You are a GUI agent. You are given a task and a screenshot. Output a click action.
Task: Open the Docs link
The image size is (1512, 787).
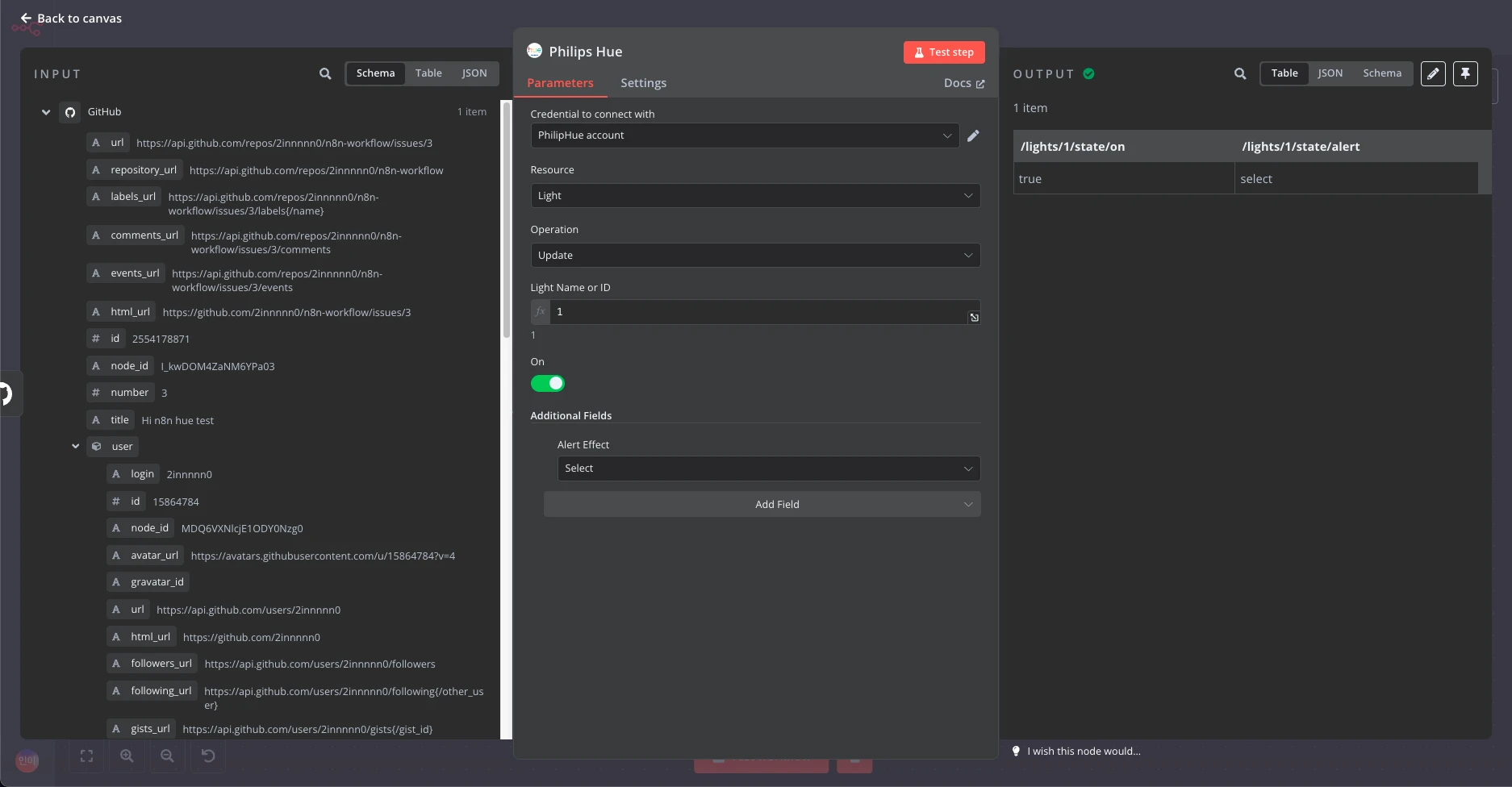[x=964, y=83]
